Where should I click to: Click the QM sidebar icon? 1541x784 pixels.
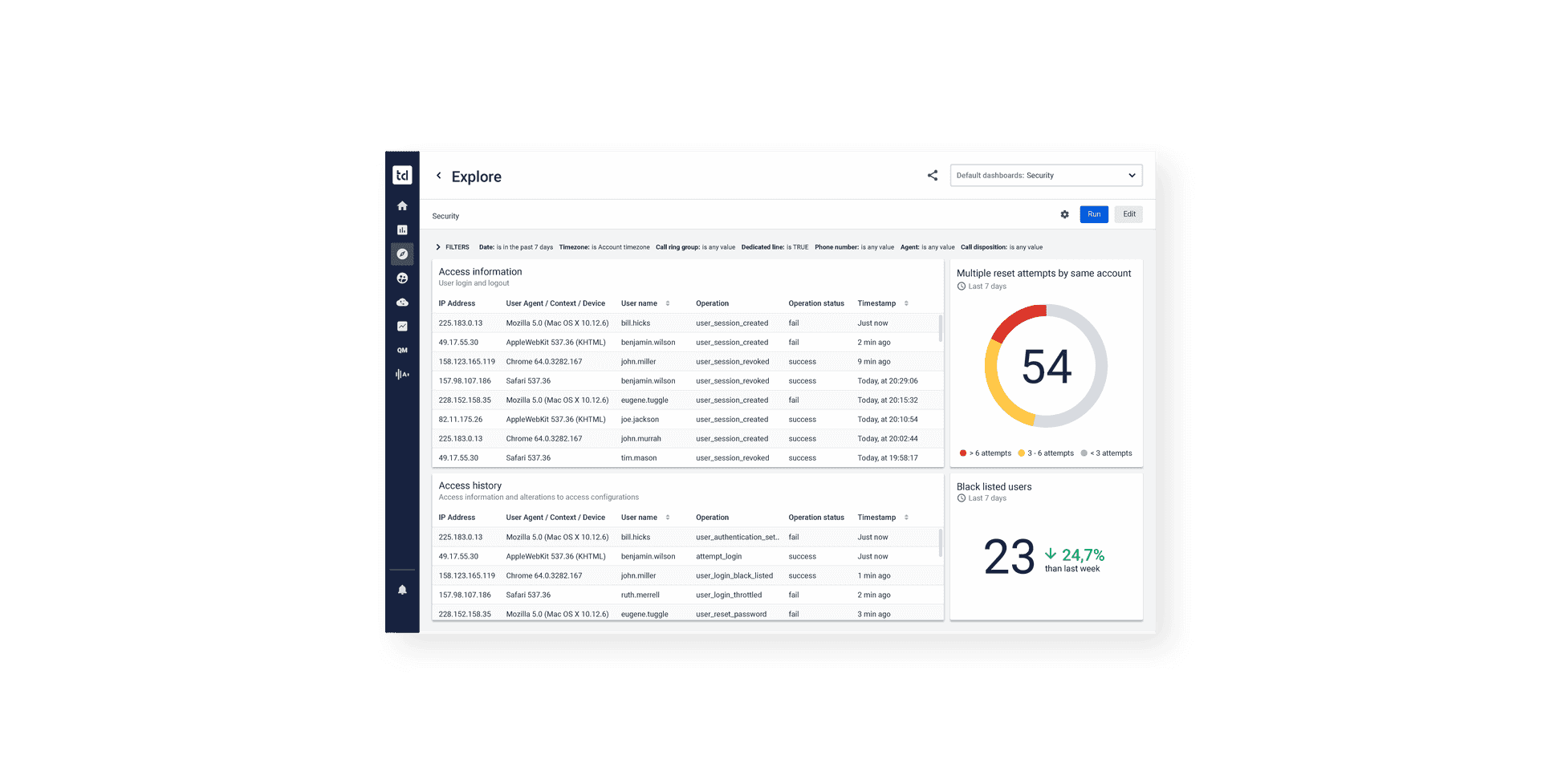(402, 350)
